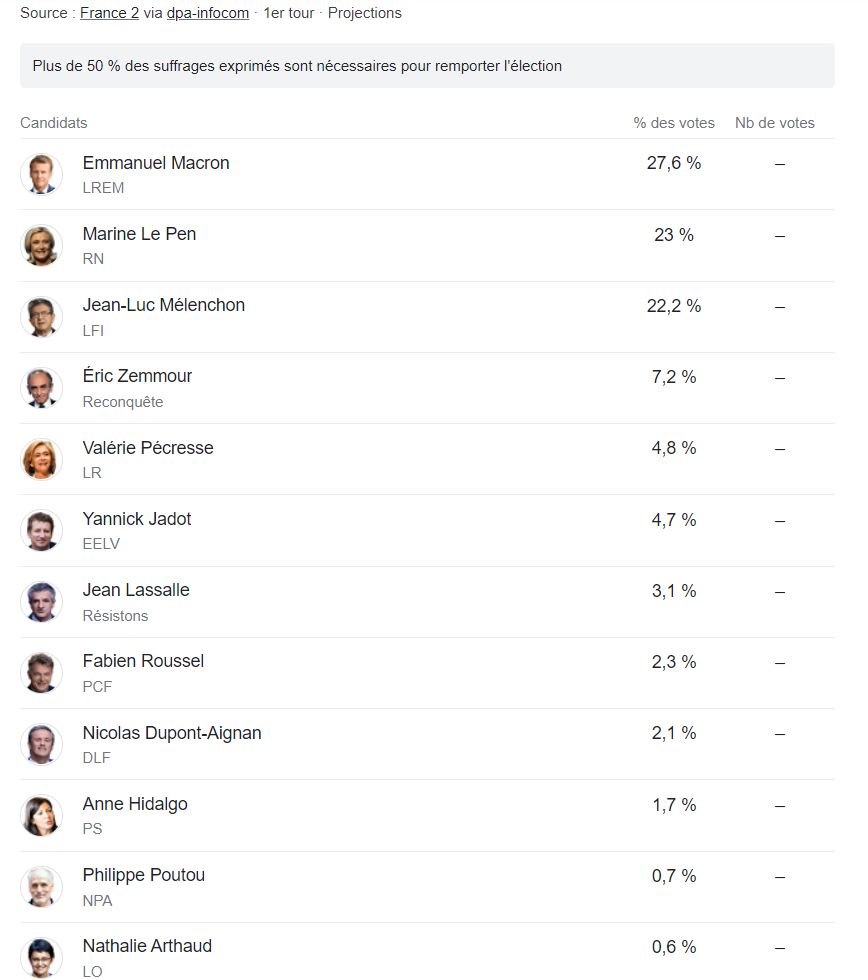868x980 pixels.
Task: Click Marine Le Pen's portrait photo
Action: [x=41, y=246]
